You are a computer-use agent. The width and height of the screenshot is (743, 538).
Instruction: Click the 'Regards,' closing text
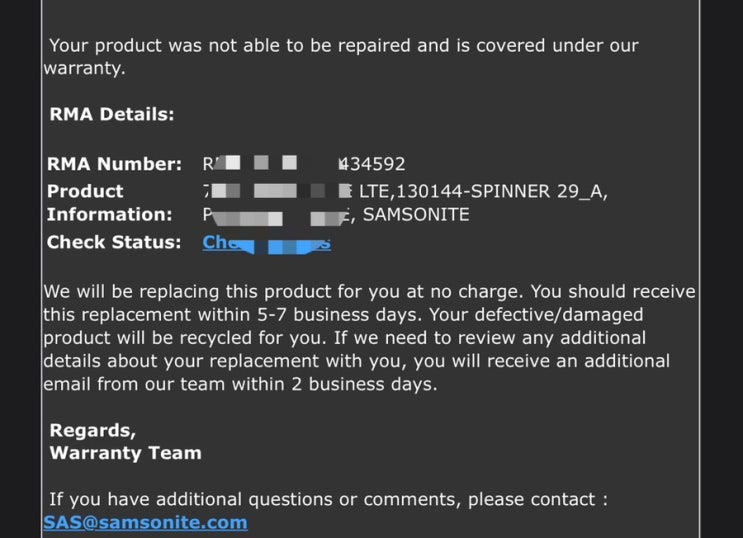(x=93, y=430)
